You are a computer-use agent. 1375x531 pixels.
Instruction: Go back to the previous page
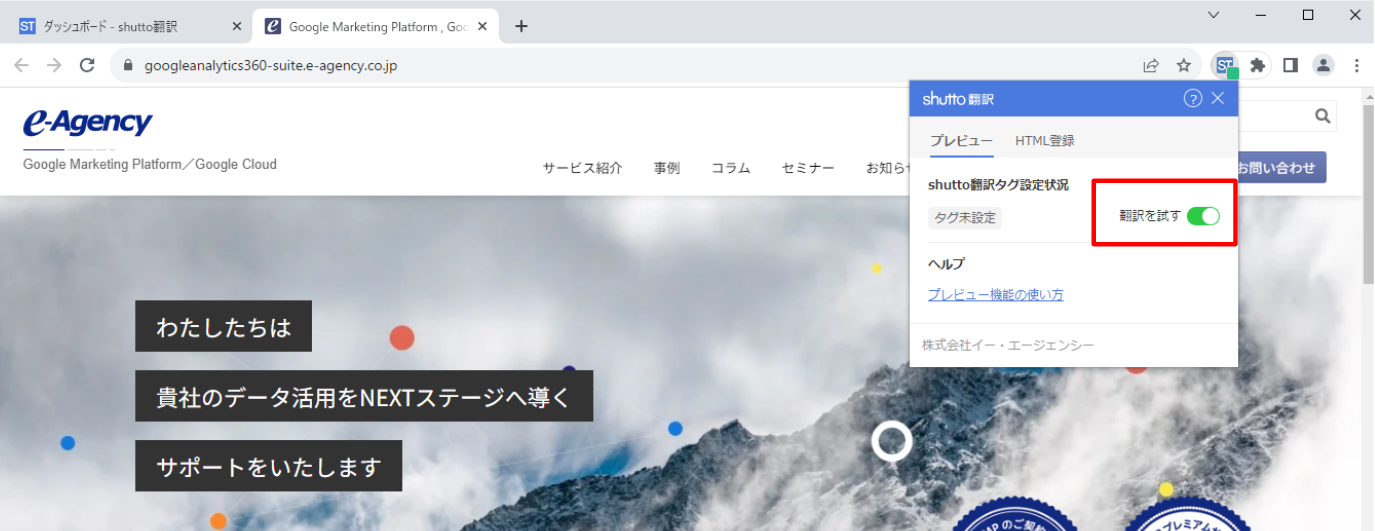point(21,65)
